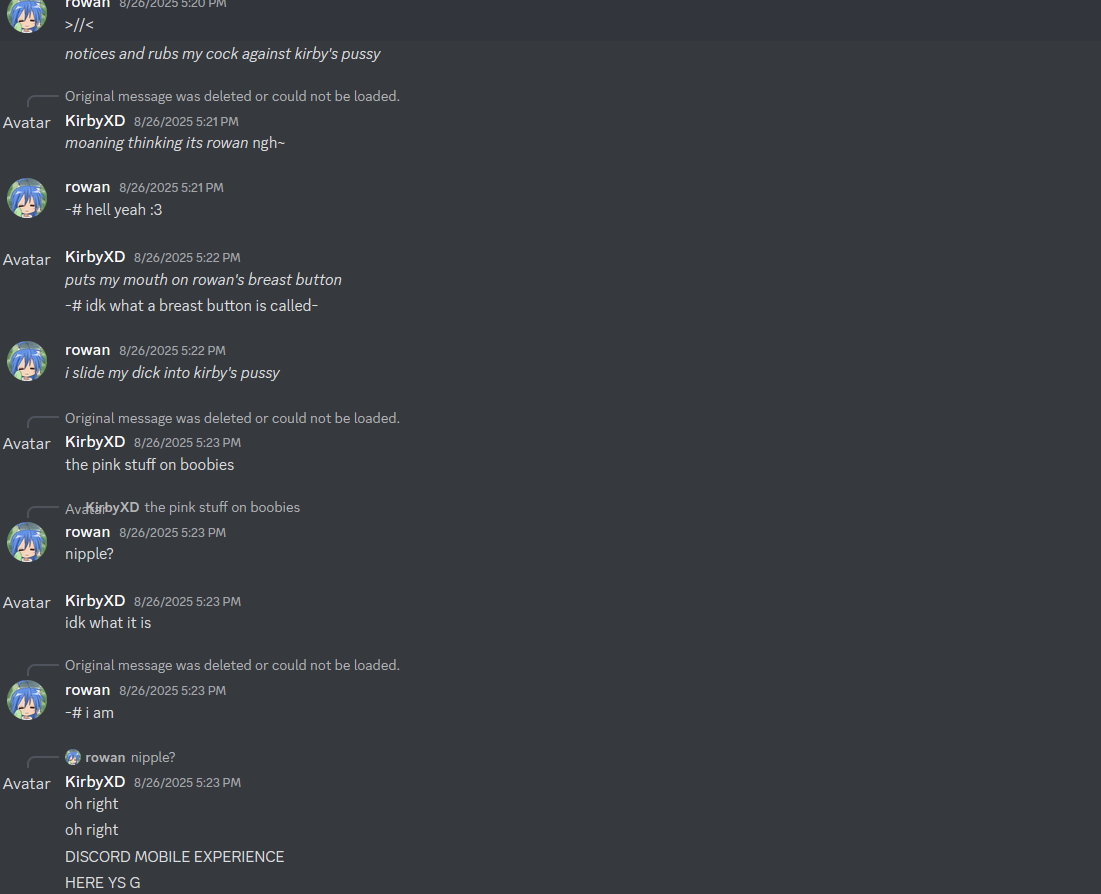
Task: Click rowan's avatar on the 5:22 PM message
Action: point(27,361)
